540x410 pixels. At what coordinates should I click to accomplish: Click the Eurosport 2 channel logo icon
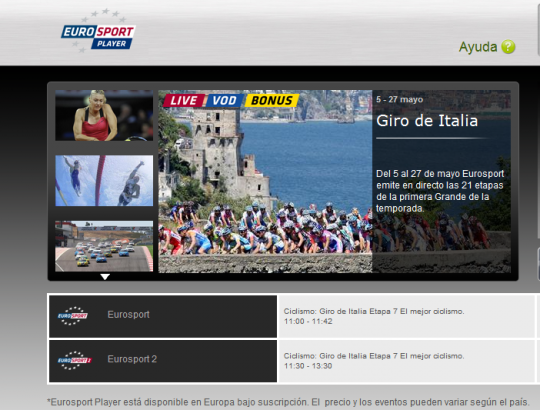74,360
